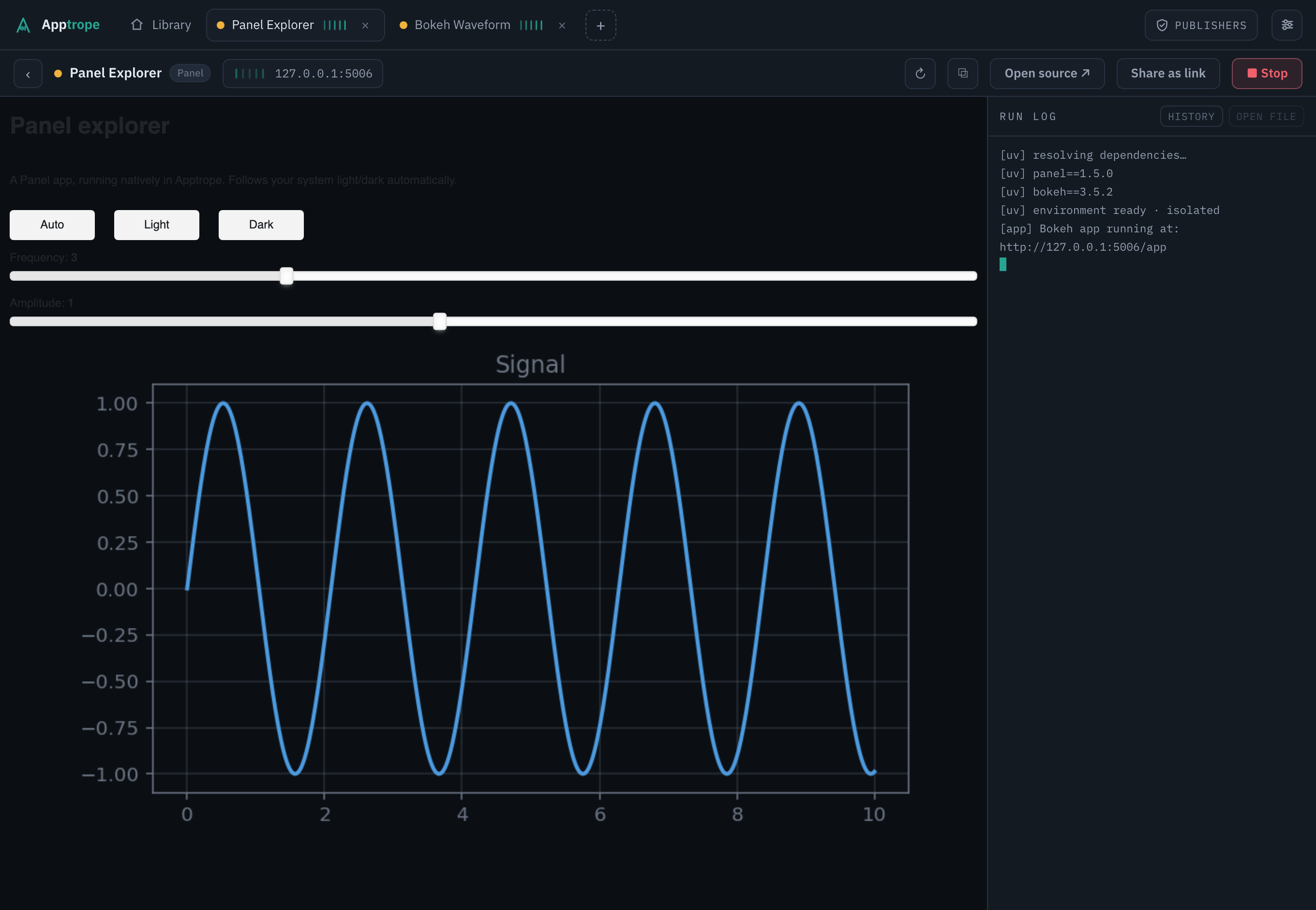Click the Panel Explorer tab activity bars
This screenshot has height=910, width=1316.
[335, 25]
